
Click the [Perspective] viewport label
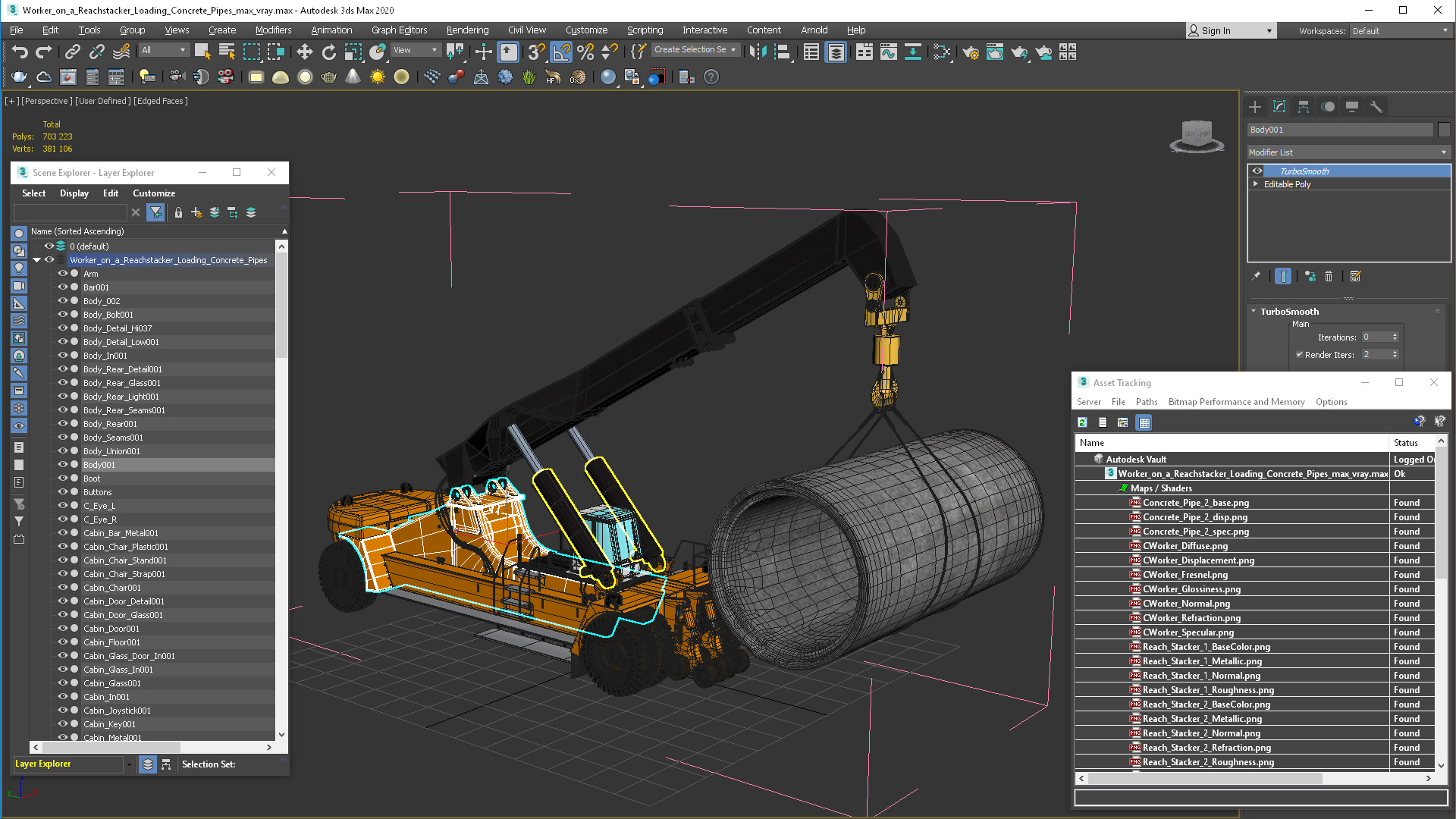pyautogui.click(x=47, y=101)
